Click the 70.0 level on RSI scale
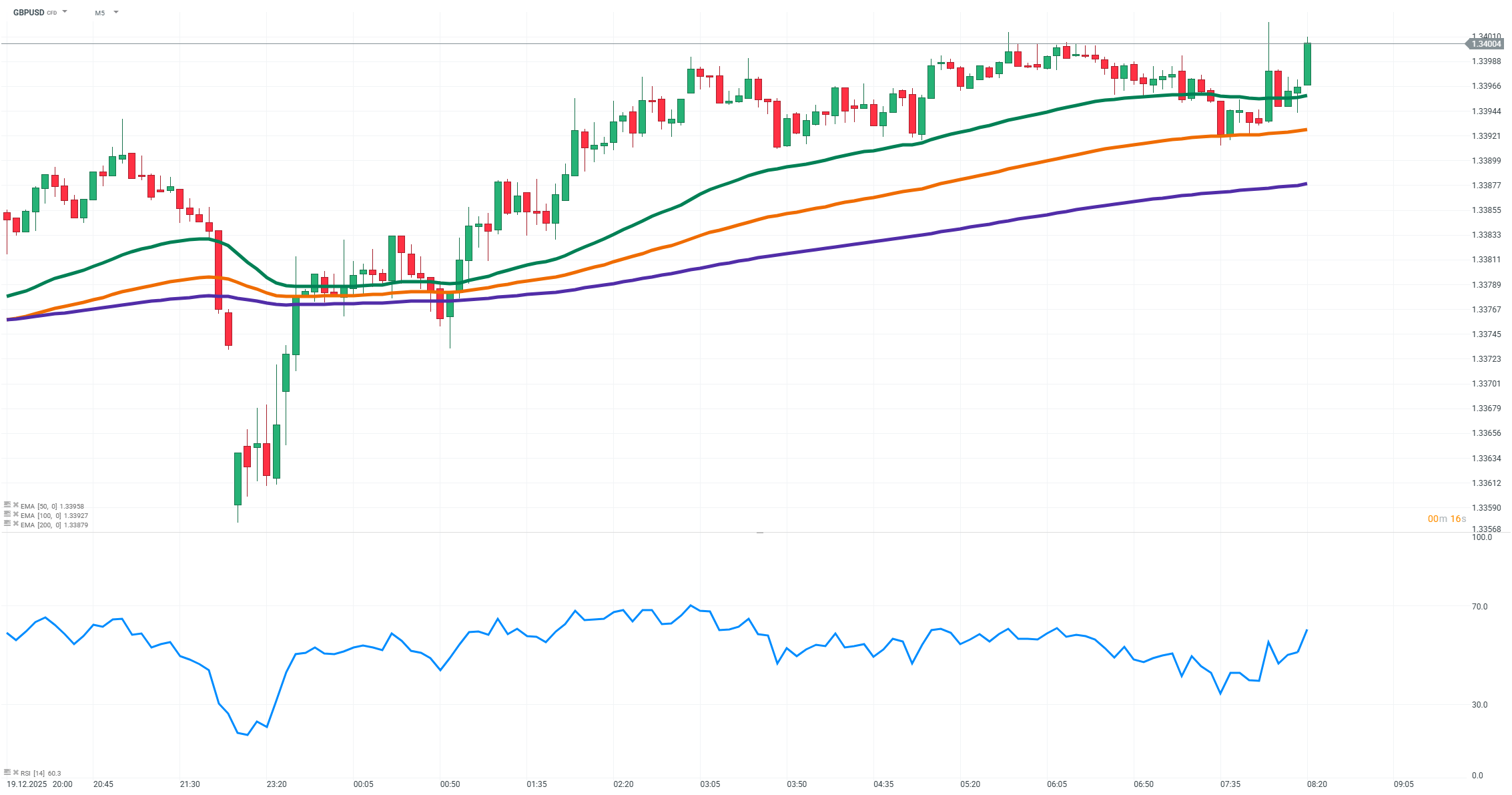 (1479, 606)
